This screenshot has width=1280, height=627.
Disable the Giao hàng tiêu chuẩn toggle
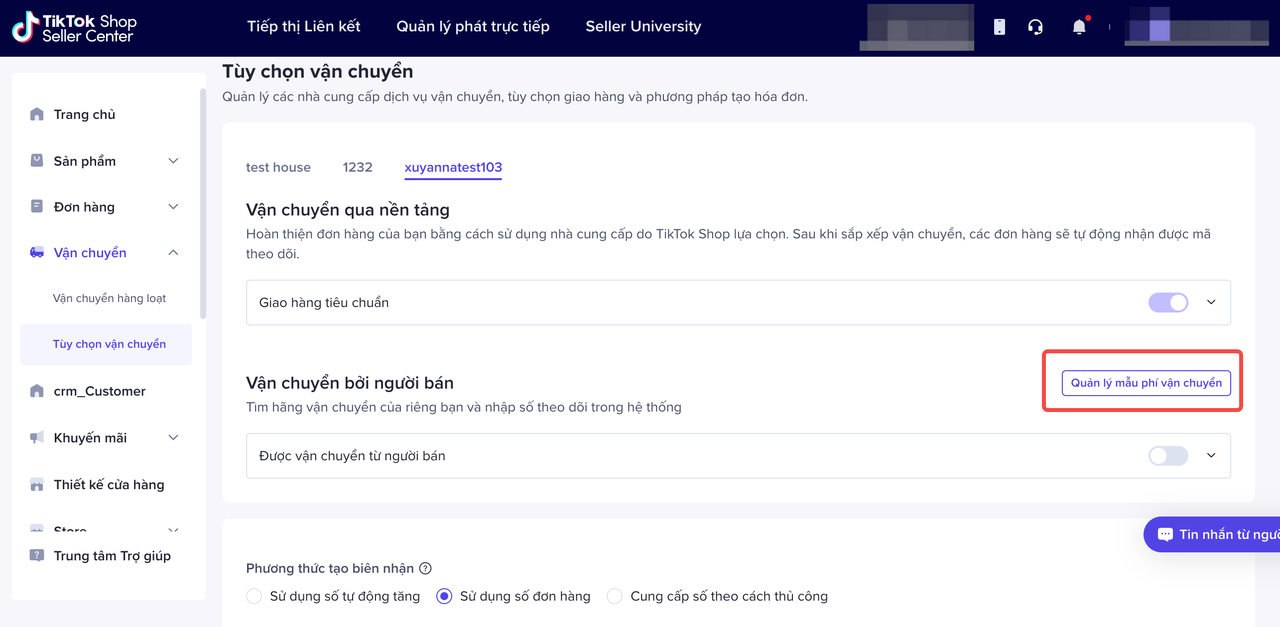[x=1168, y=302]
